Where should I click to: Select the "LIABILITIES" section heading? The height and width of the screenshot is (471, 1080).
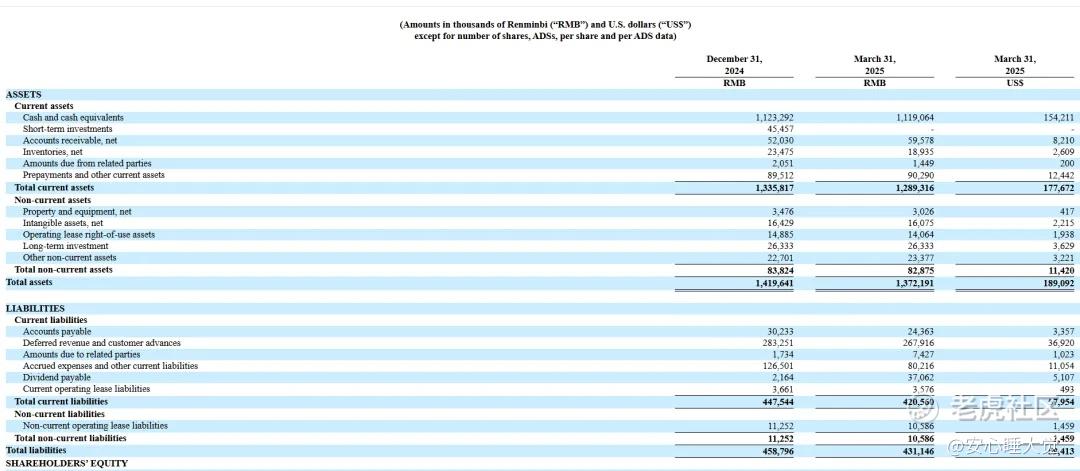click(x=35, y=309)
